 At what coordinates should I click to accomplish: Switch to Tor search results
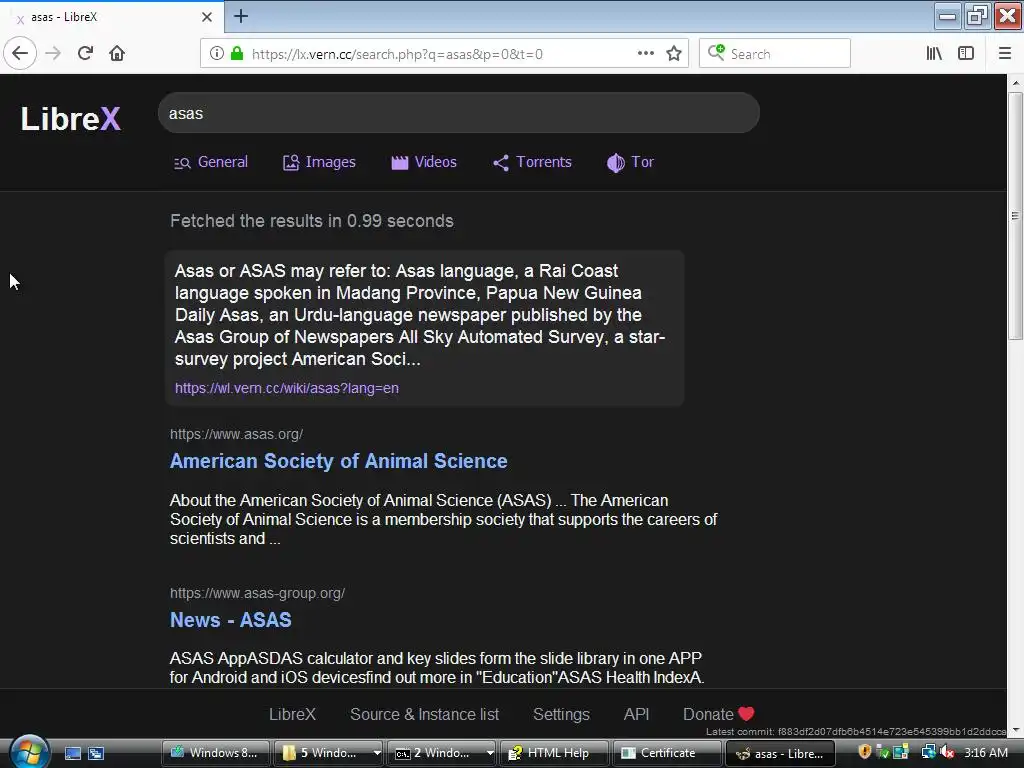click(630, 162)
